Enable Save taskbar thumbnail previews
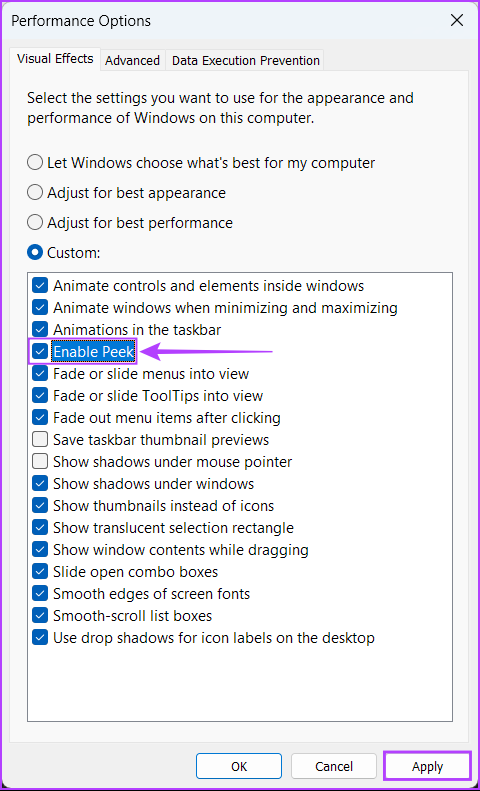This screenshot has height=791, width=480. pyautogui.click(x=40, y=439)
